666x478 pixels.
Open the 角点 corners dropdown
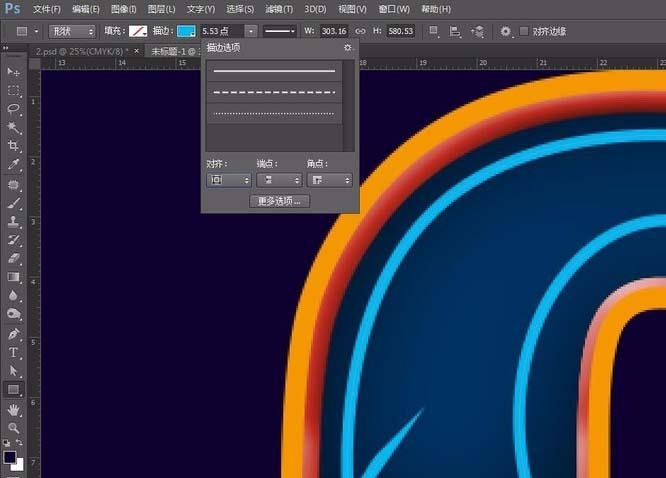(330, 180)
